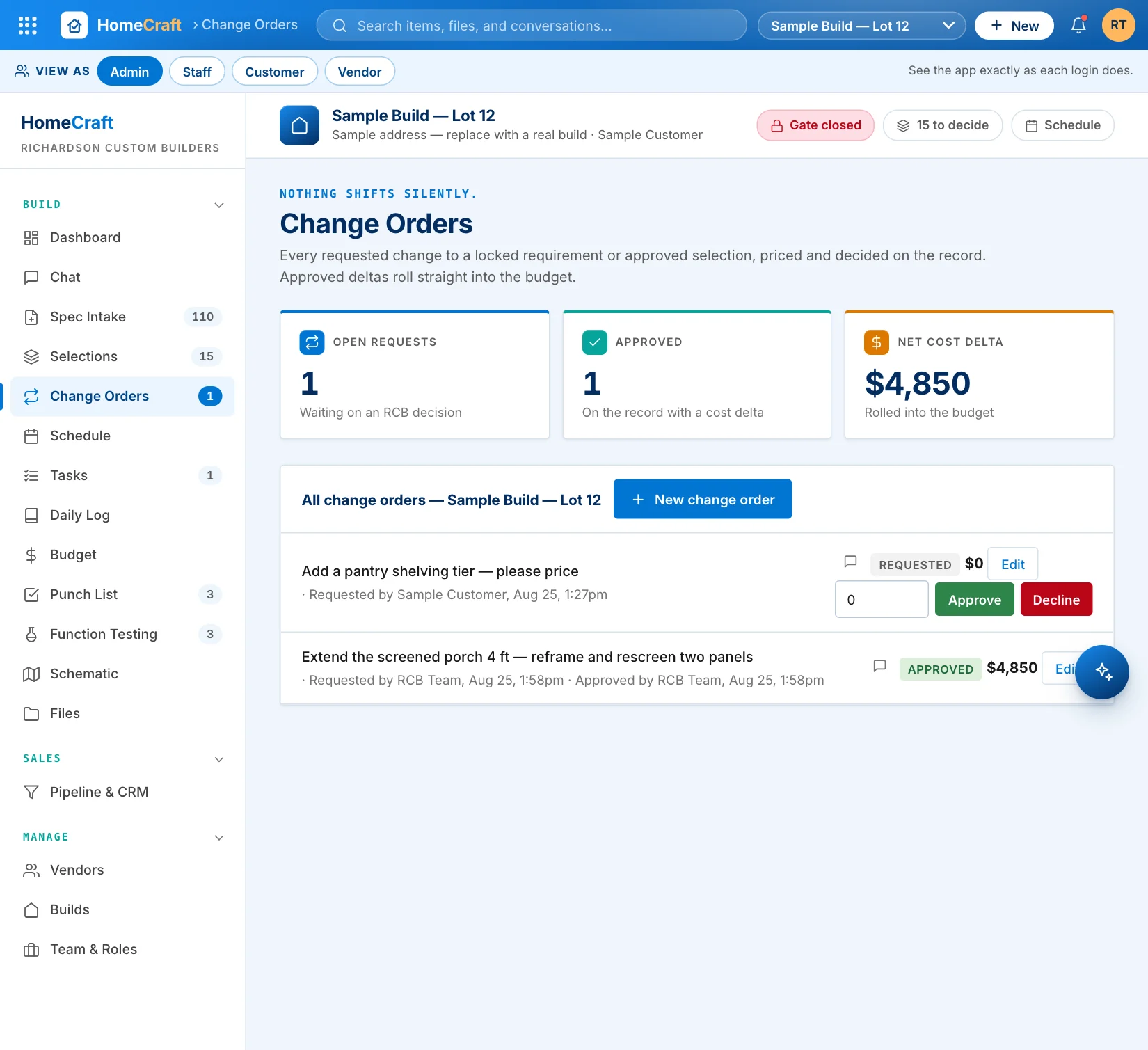This screenshot has width=1148, height=1050.
Task: Open notifications bell icon
Action: pyautogui.click(x=1078, y=26)
